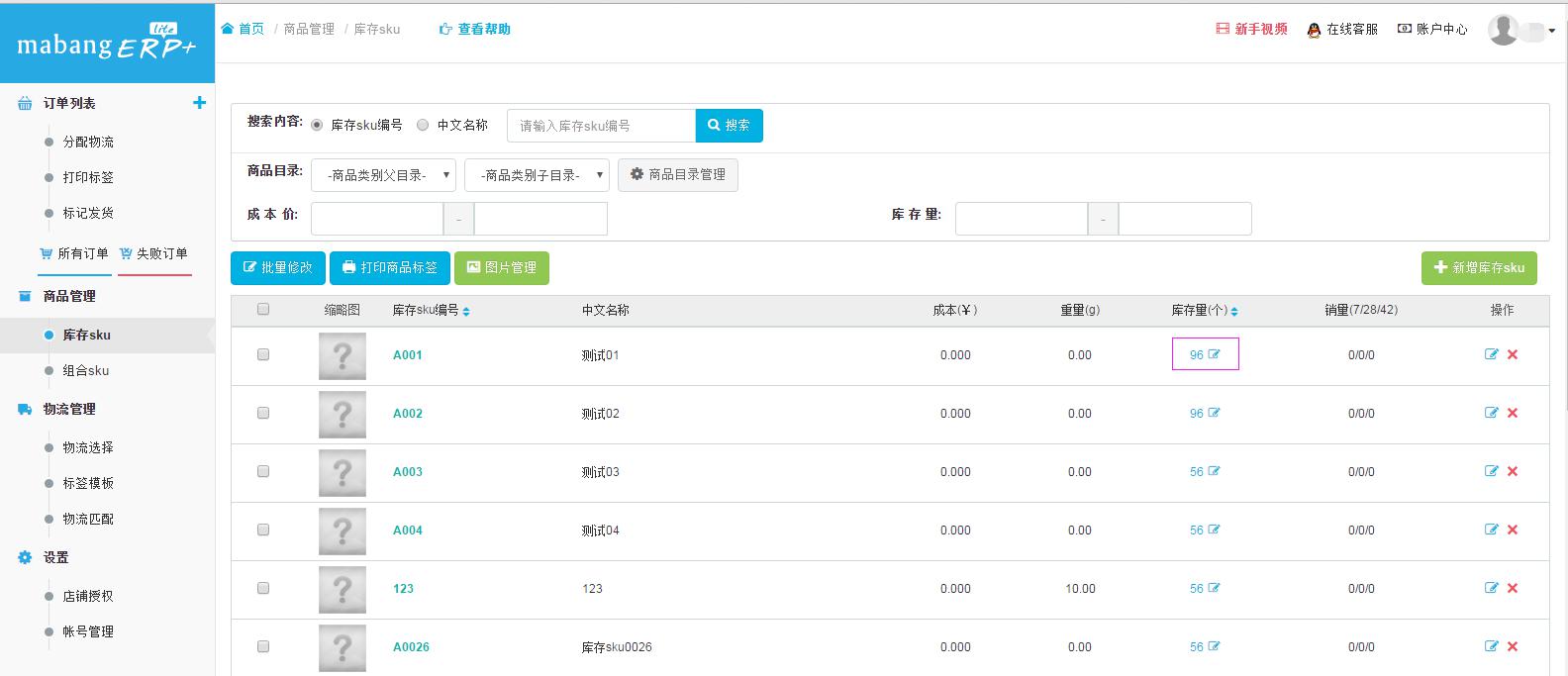Click the A003 placeholder thumbnail

(343, 472)
